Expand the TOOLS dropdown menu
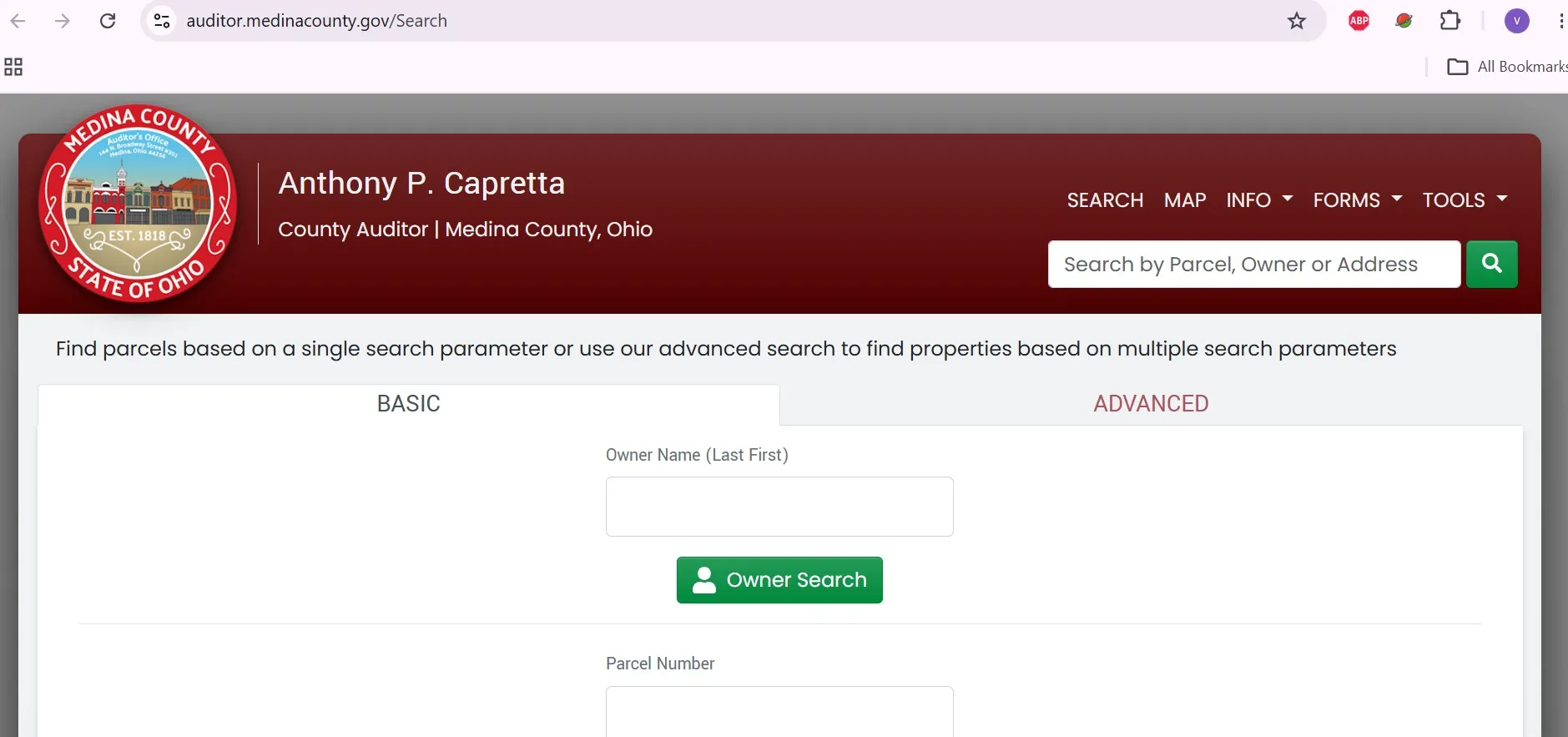This screenshot has height=737, width=1568. (1465, 200)
